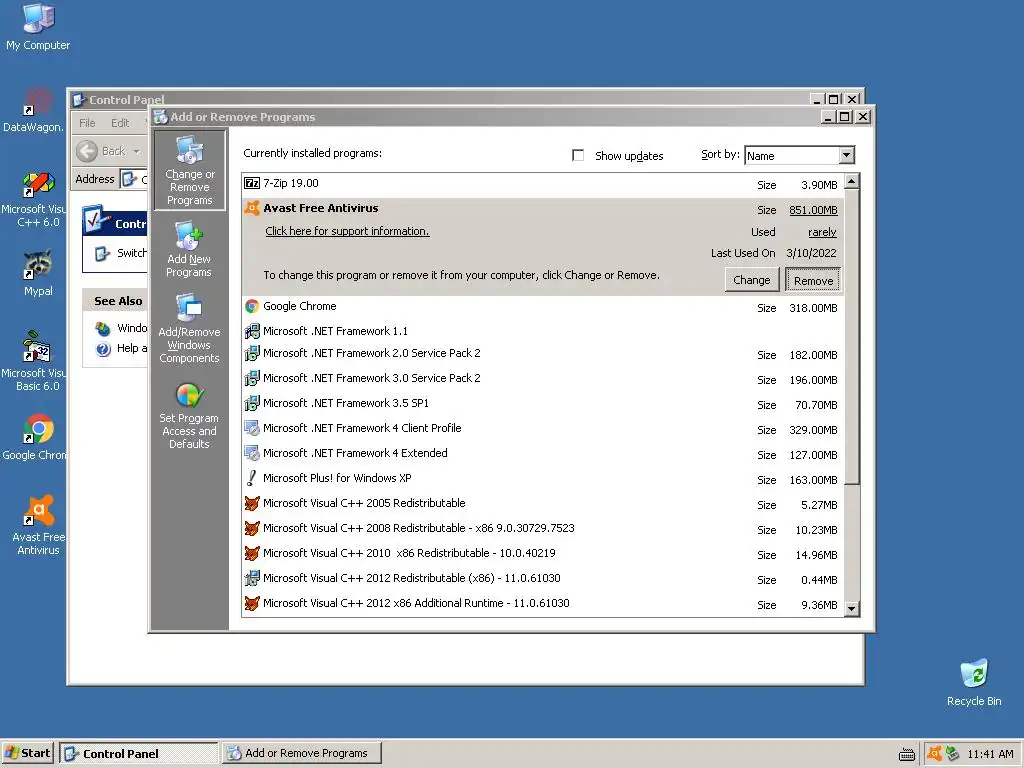Select Google Chrome program row text
This screenshot has width=1024, height=768.
click(300, 306)
